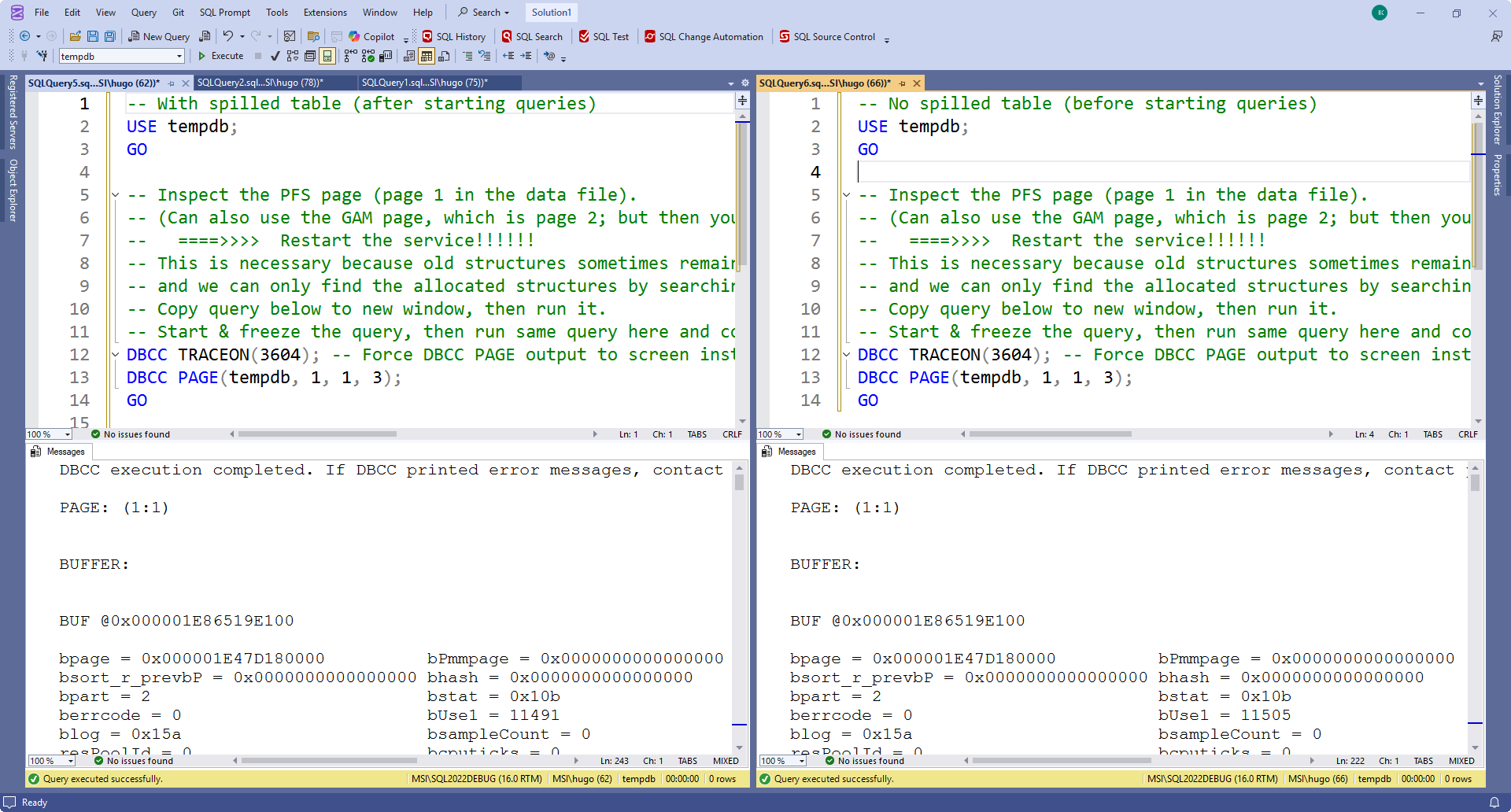
Task: Toggle Results to Grid mode
Action: click(x=426, y=56)
